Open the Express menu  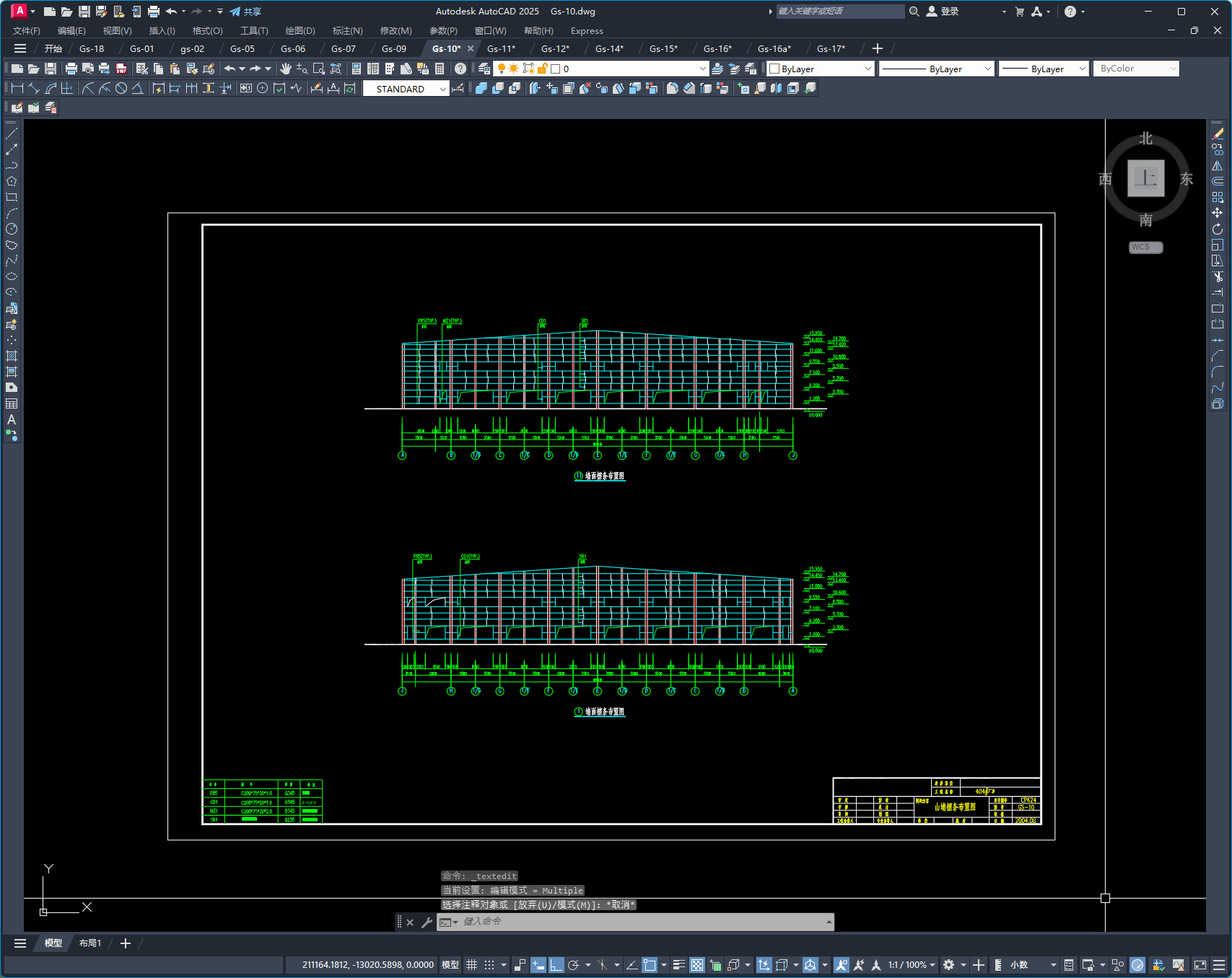click(587, 31)
